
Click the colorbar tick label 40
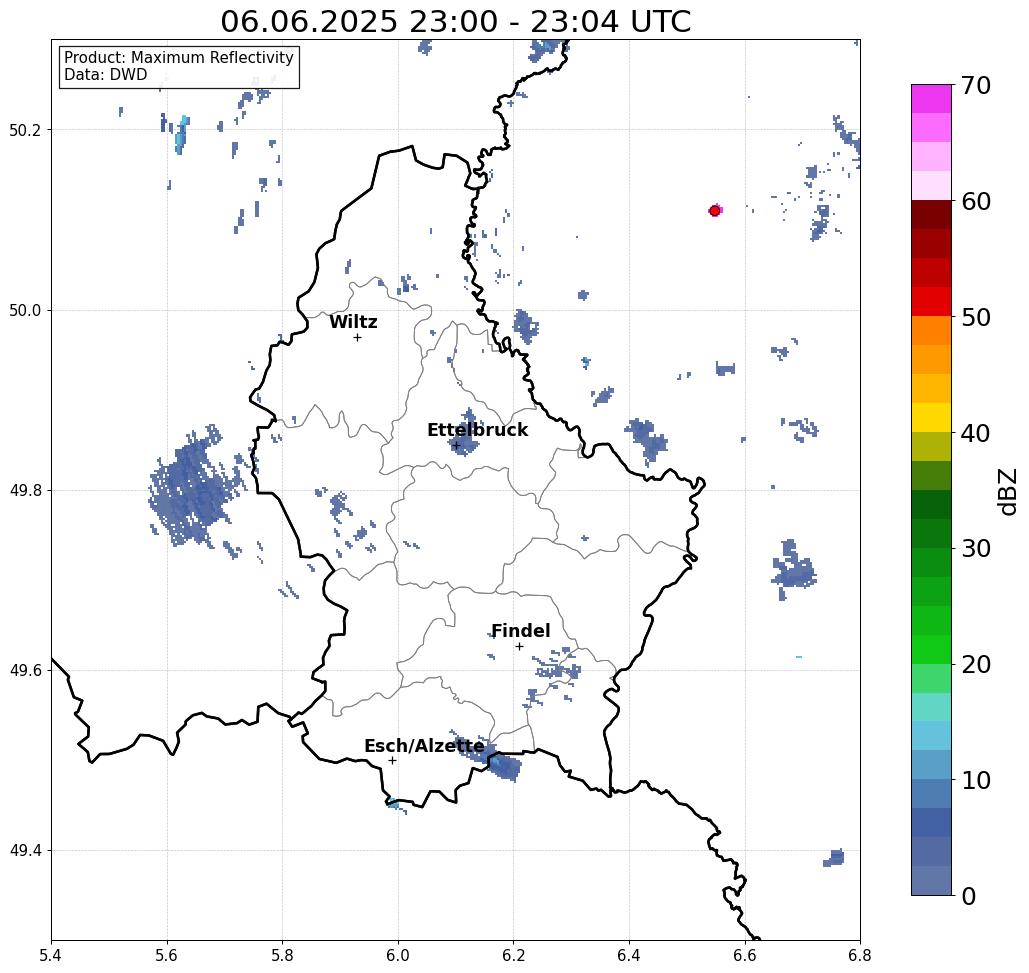click(975, 433)
